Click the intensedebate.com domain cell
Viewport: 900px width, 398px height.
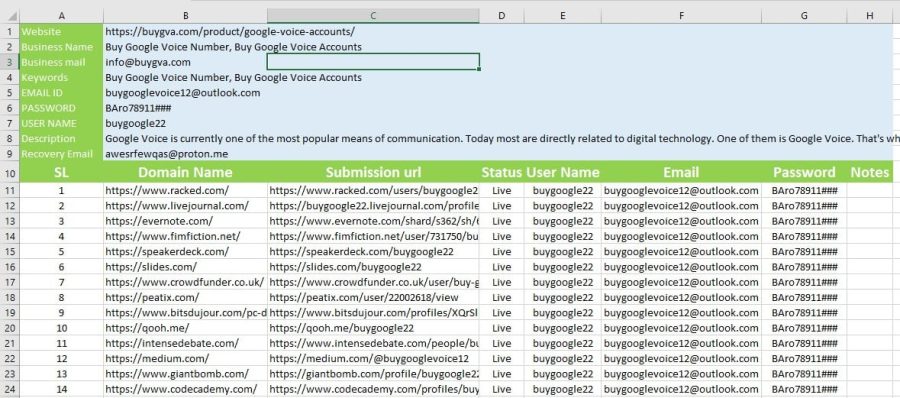185,343
